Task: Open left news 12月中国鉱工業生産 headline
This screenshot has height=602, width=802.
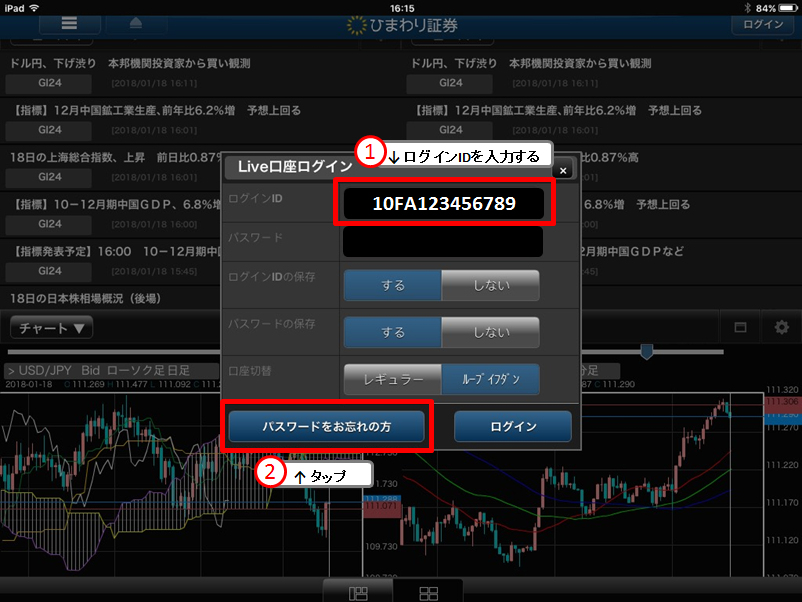Action: (157, 110)
